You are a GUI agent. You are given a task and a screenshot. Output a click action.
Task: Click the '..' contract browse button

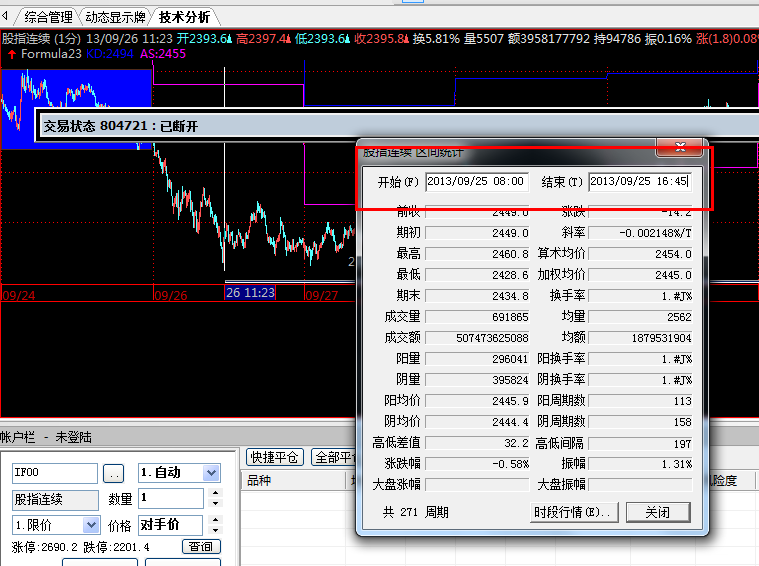(114, 473)
